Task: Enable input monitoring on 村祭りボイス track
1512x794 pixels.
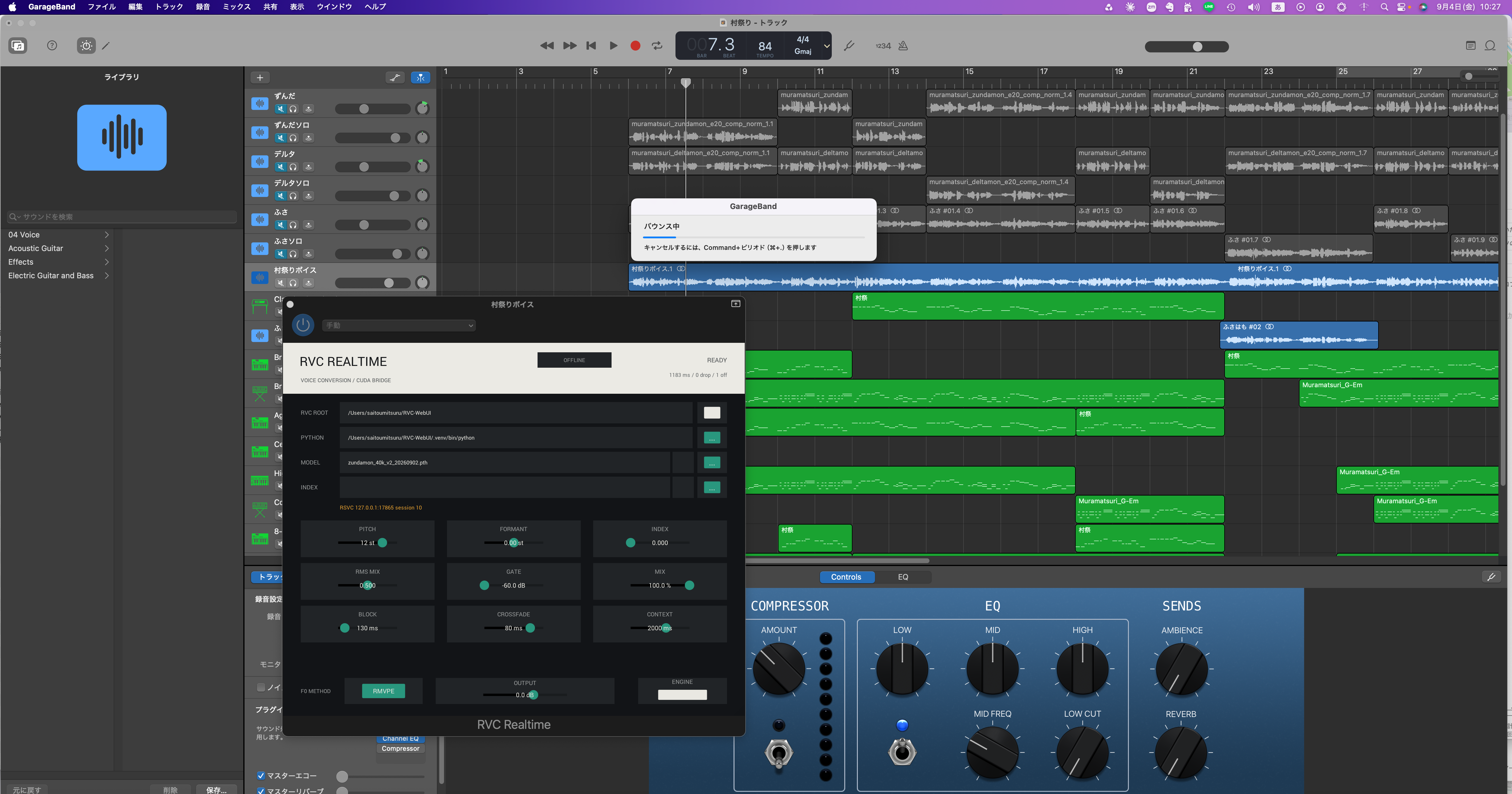Action: pyautogui.click(x=308, y=283)
